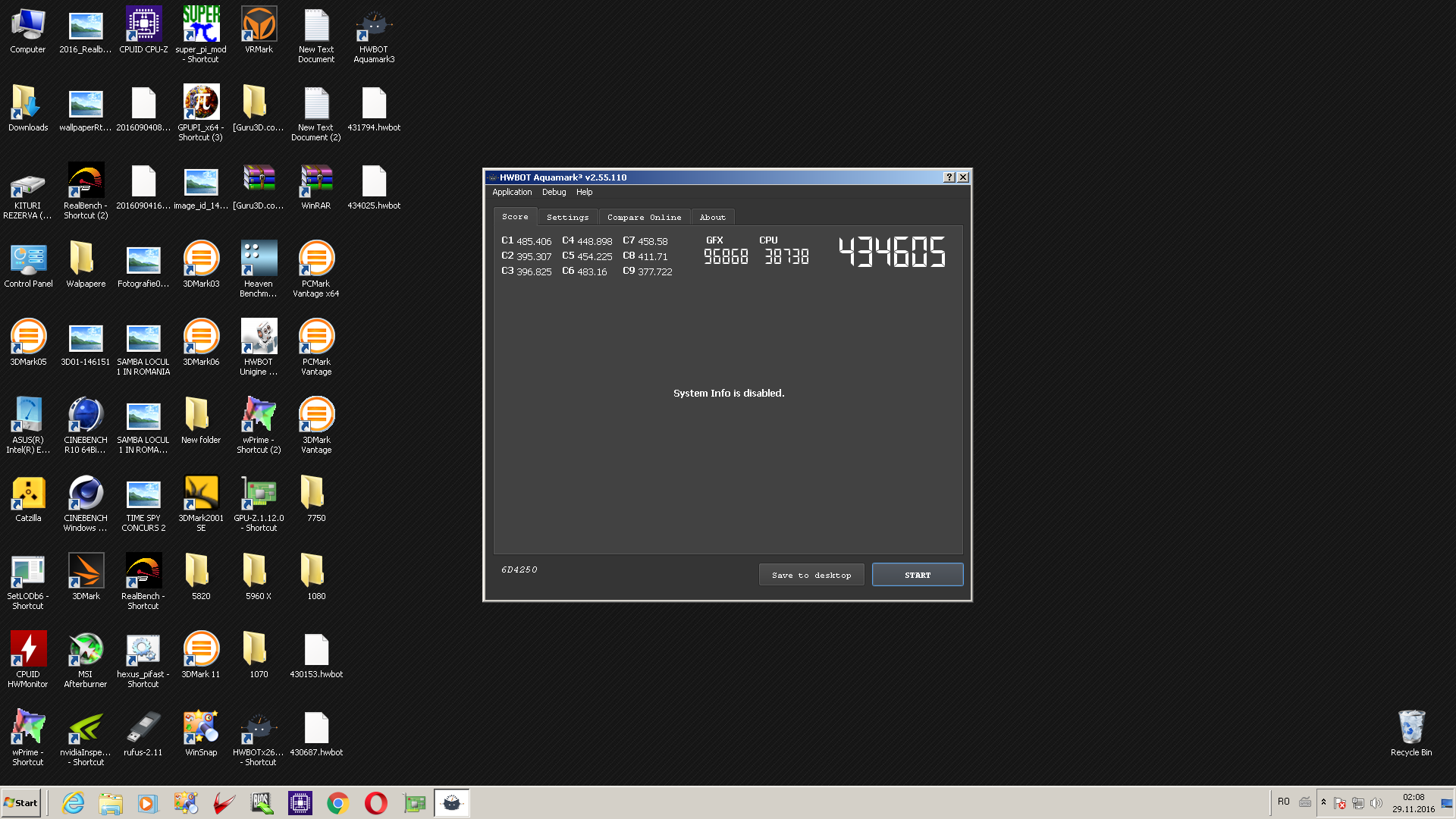This screenshot has height=819, width=1456.
Task: Select the CPUID CPU-Z desktop icon
Action: tap(143, 30)
